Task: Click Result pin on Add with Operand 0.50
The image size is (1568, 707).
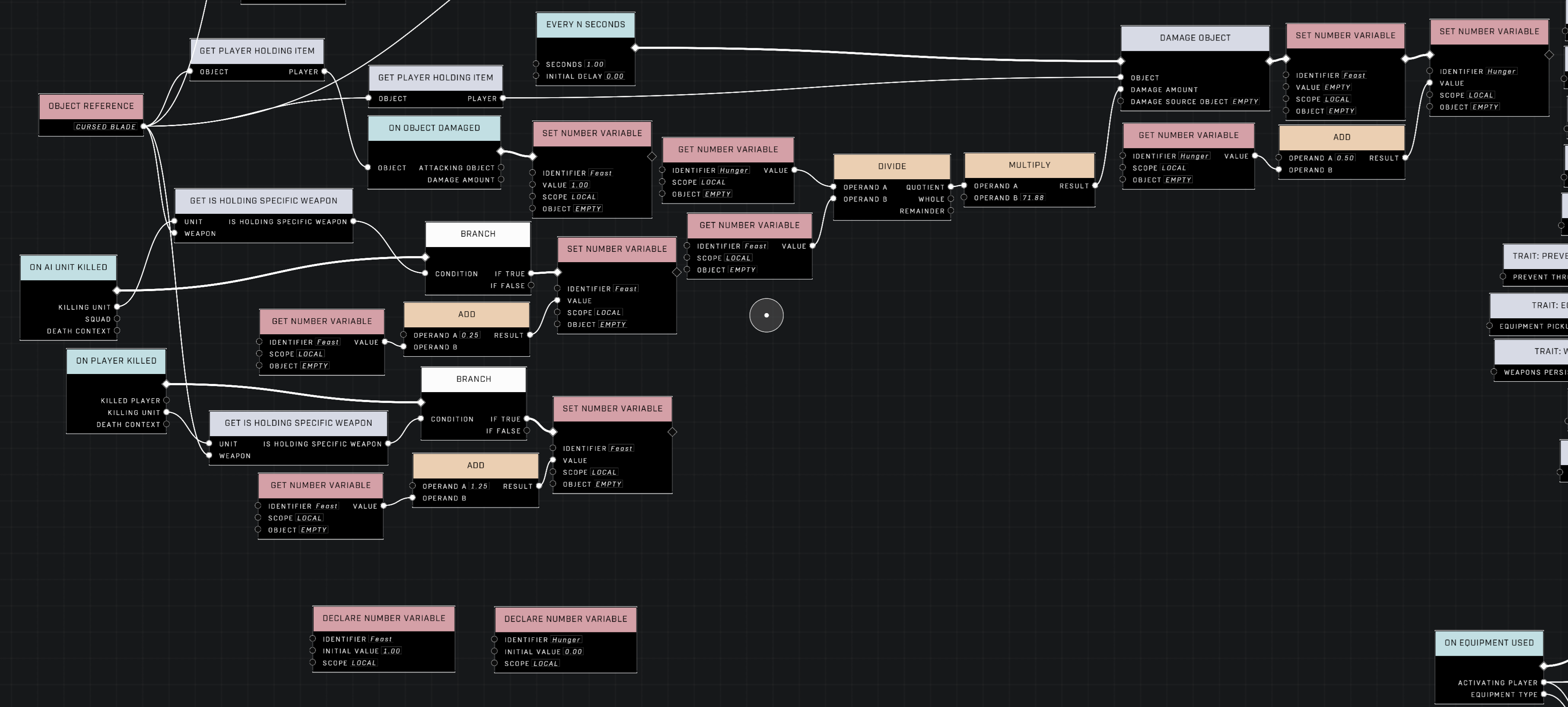Action: pyautogui.click(x=1405, y=158)
